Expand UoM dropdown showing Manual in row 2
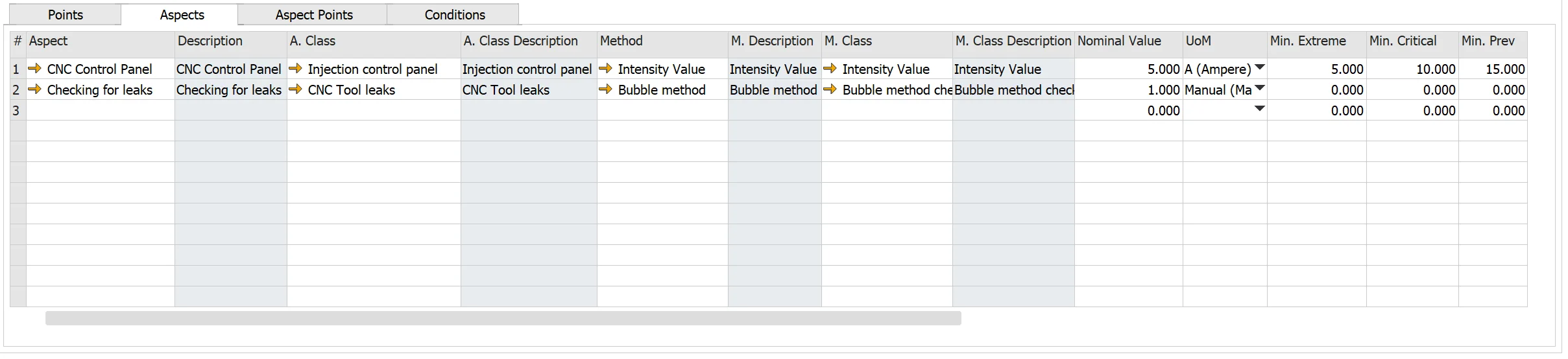The width and height of the screenshot is (1568, 359). tap(1260, 88)
